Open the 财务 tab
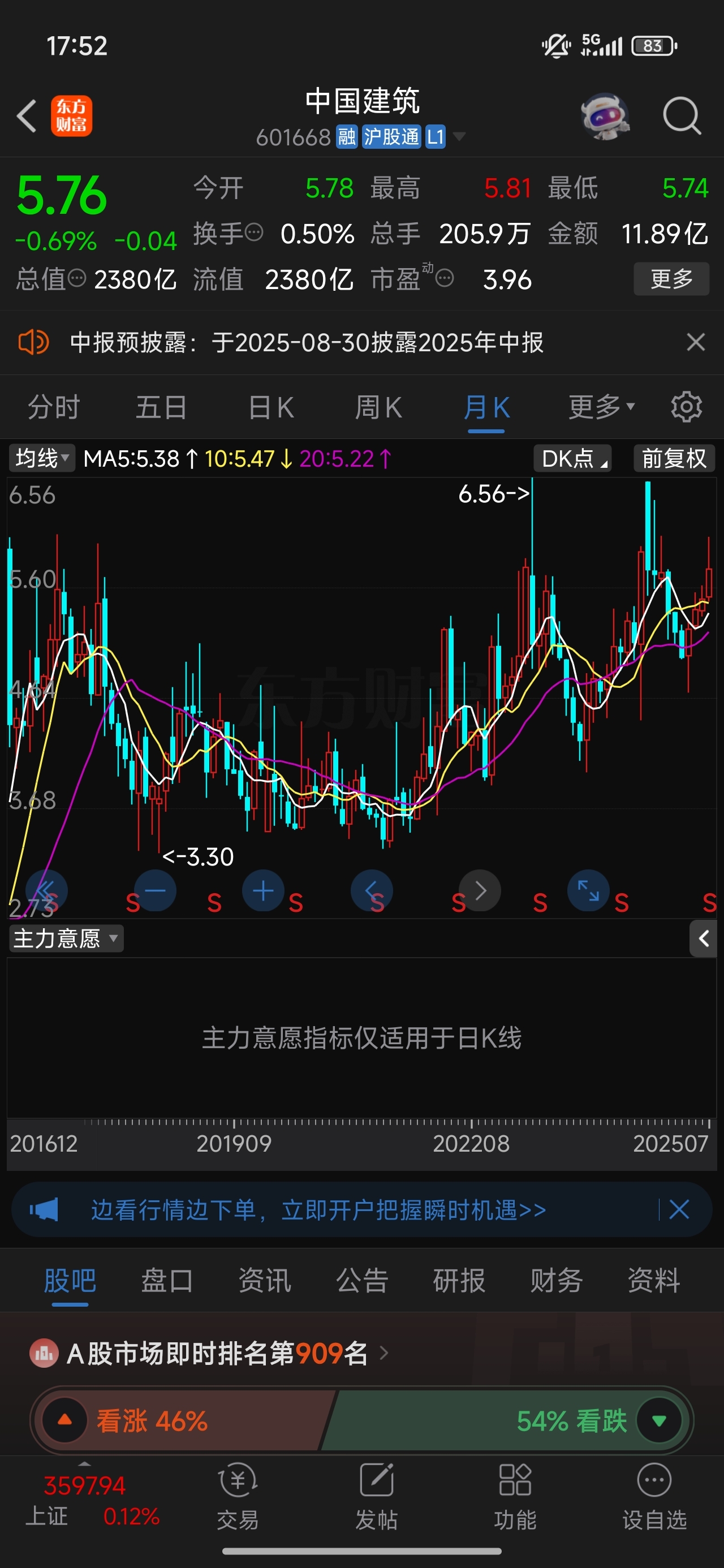Viewport: 724px width, 1568px height. pyautogui.click(x=557, y=1280)
